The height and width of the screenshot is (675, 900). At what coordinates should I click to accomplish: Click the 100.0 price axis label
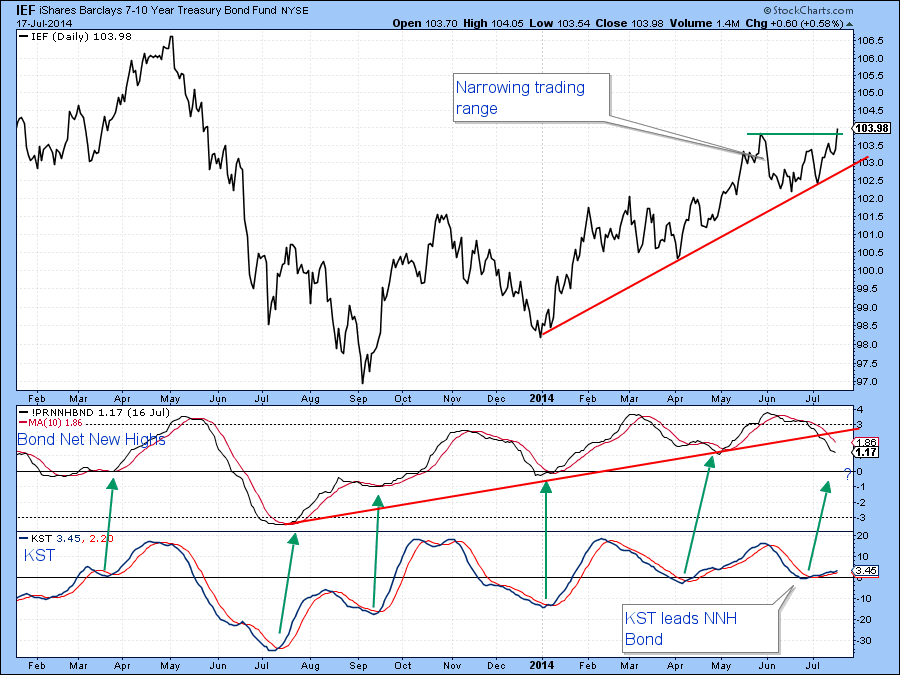tap(870, 270)
